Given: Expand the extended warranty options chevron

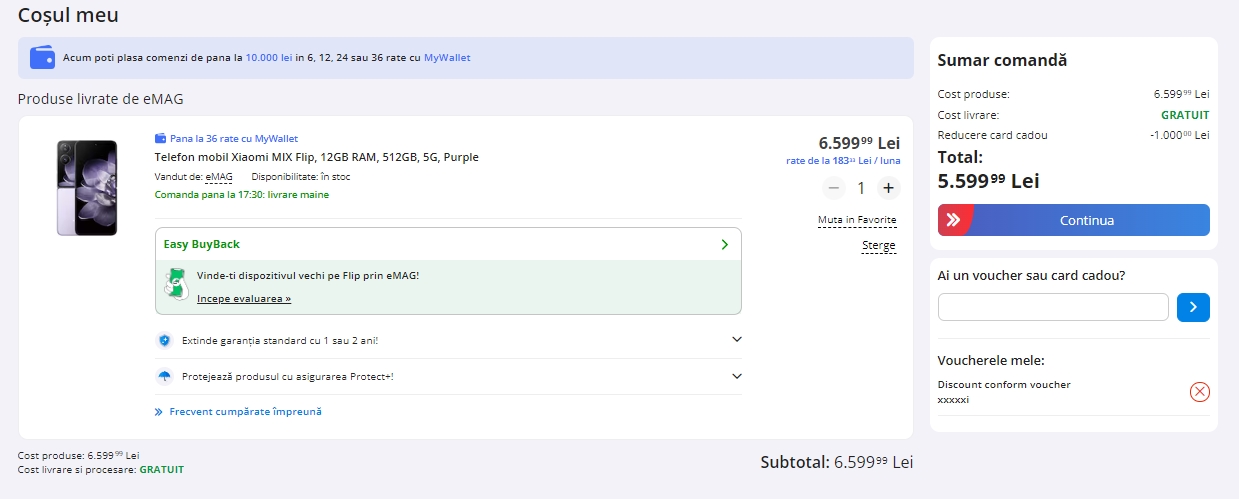Looking at the screenshot, I should click(737, 340).
